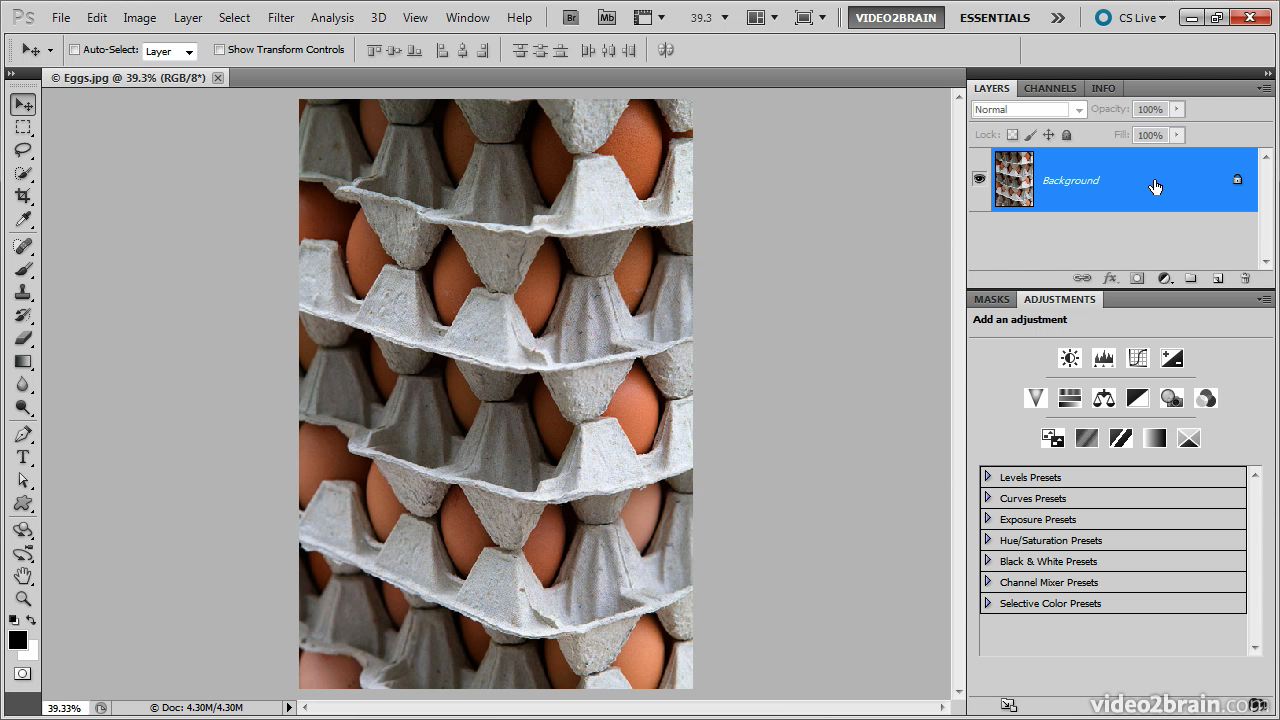Select the Brush tool

[23, 269]
